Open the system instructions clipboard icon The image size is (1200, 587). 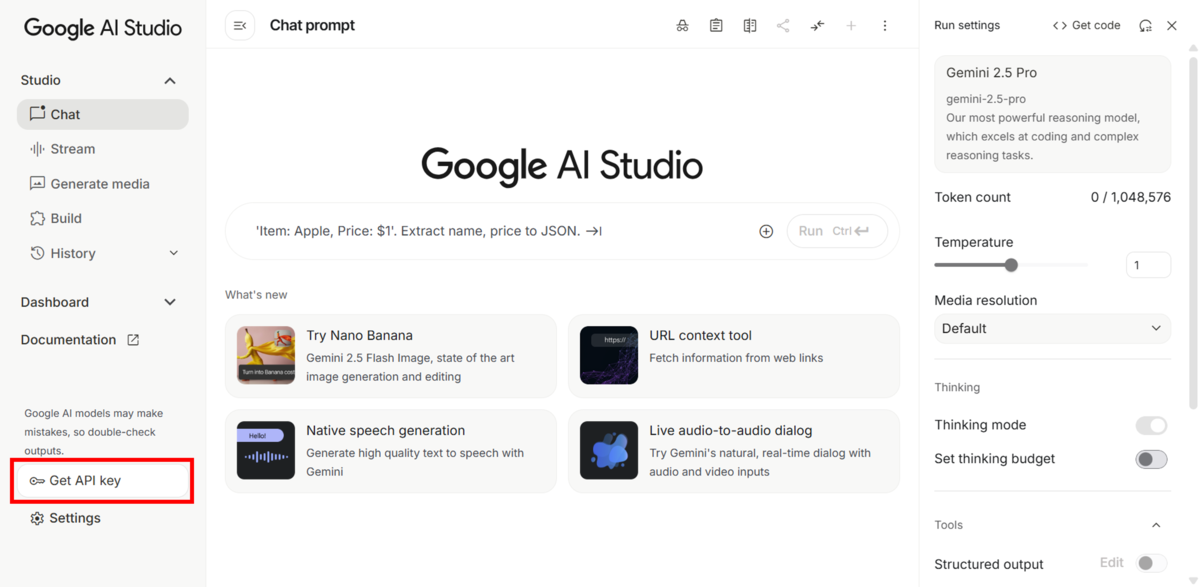pyautogui.click(x=716, y=25)
